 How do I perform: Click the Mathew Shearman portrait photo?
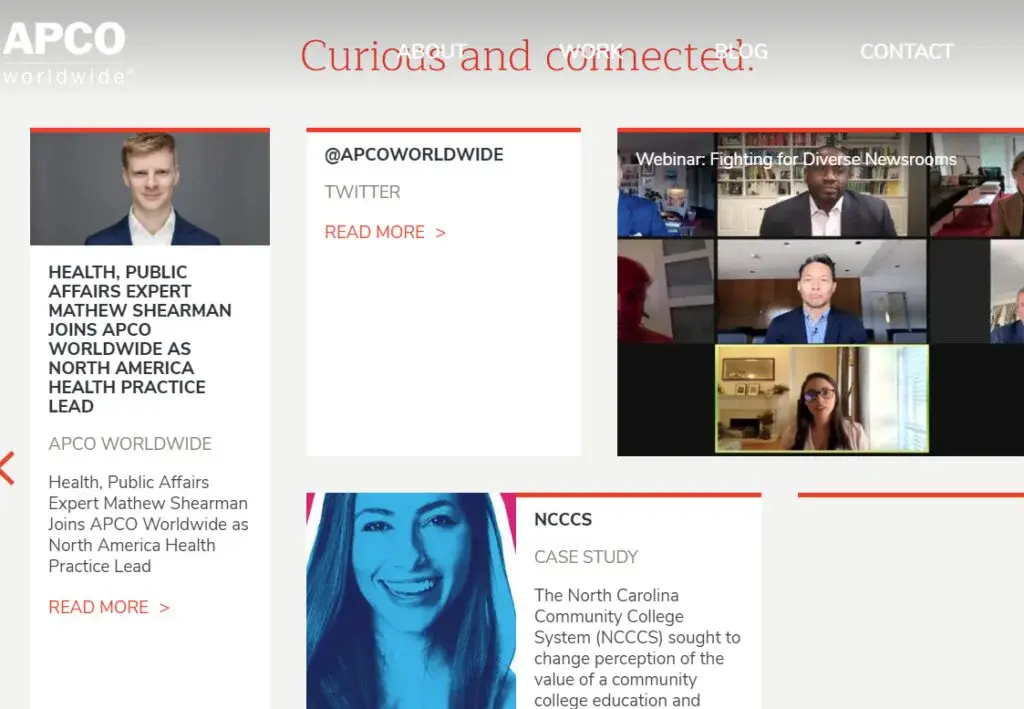[150, 189]
